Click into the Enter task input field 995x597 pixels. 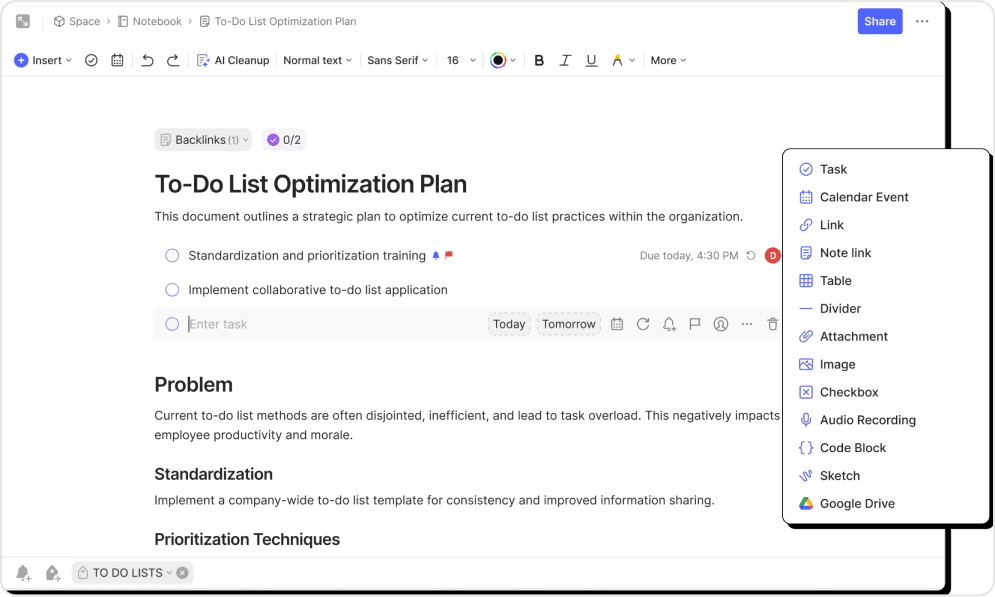(x=330, y=324)
